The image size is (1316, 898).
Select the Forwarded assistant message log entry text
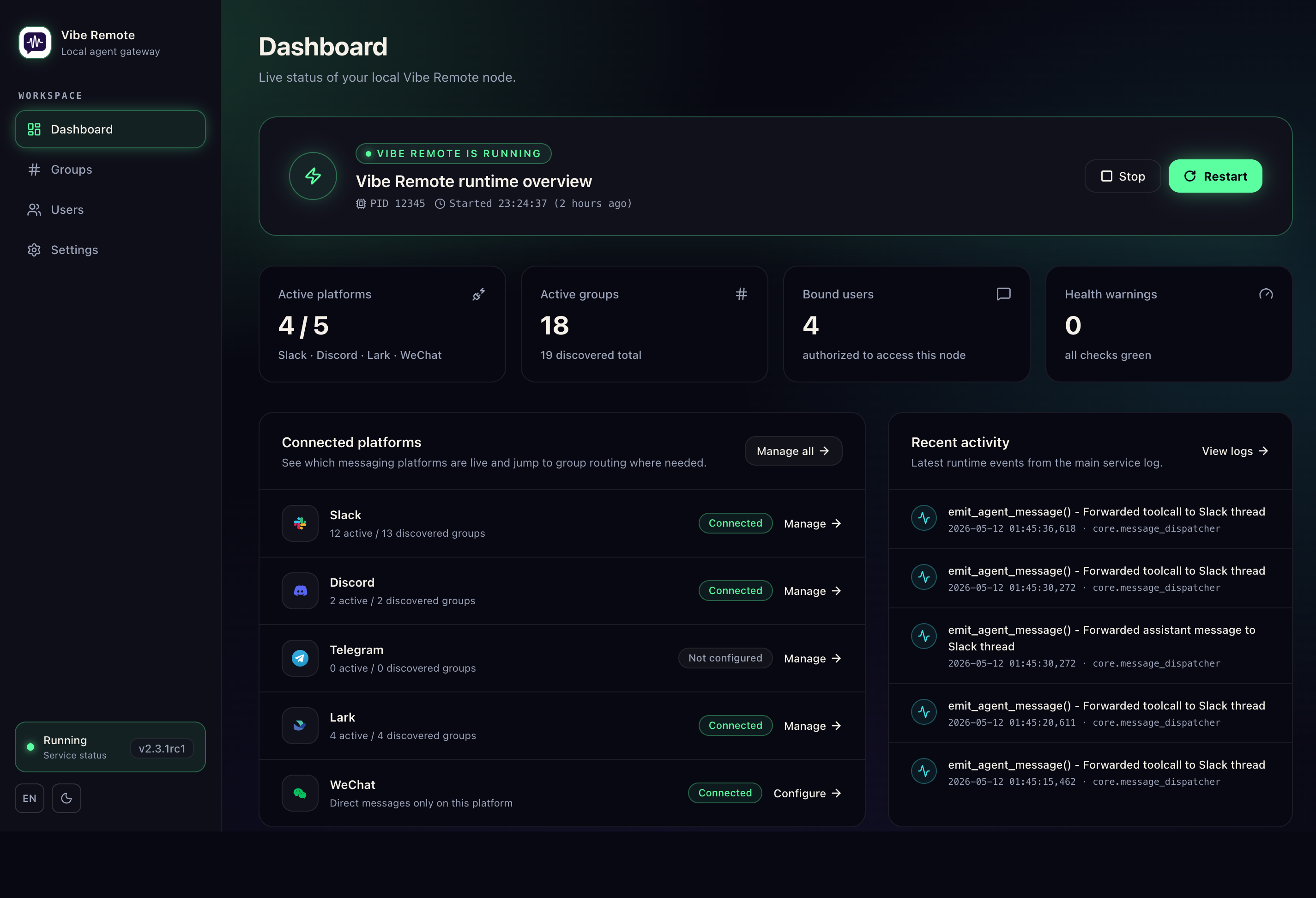(1102, 638)
